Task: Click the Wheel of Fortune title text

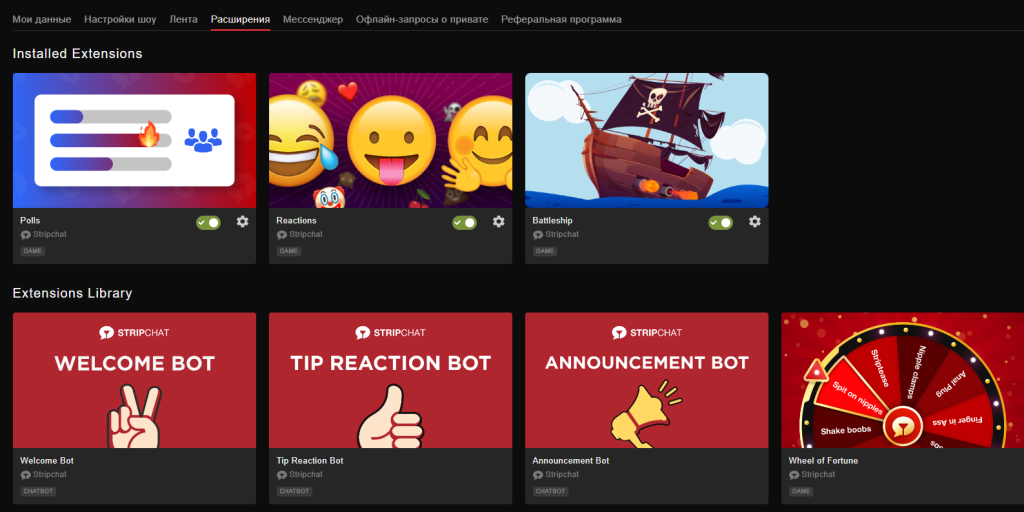Action: [x=823, y=461]
